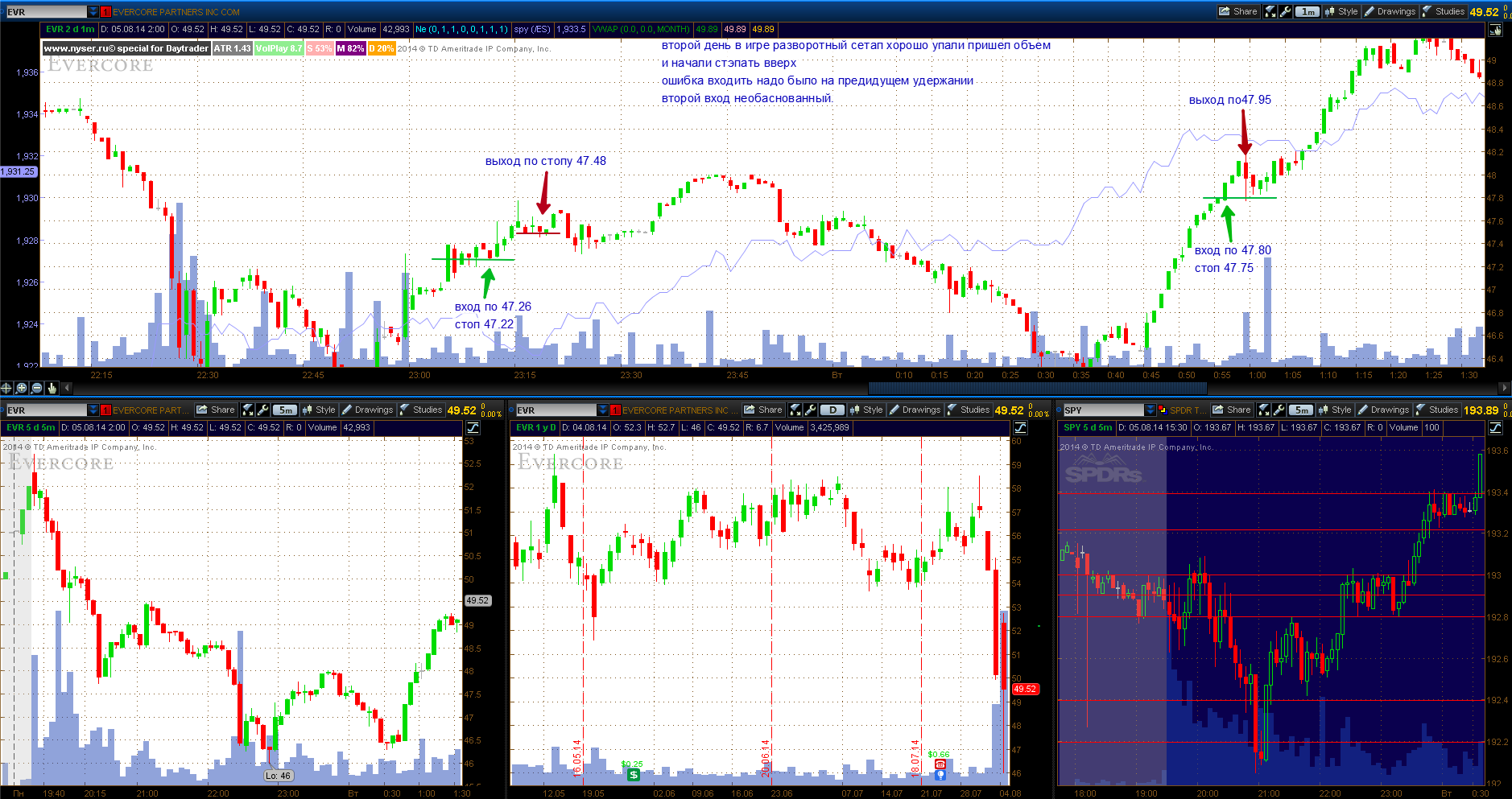
Task: Click red link icon on EVR daily chart
Action: [615, 410]
